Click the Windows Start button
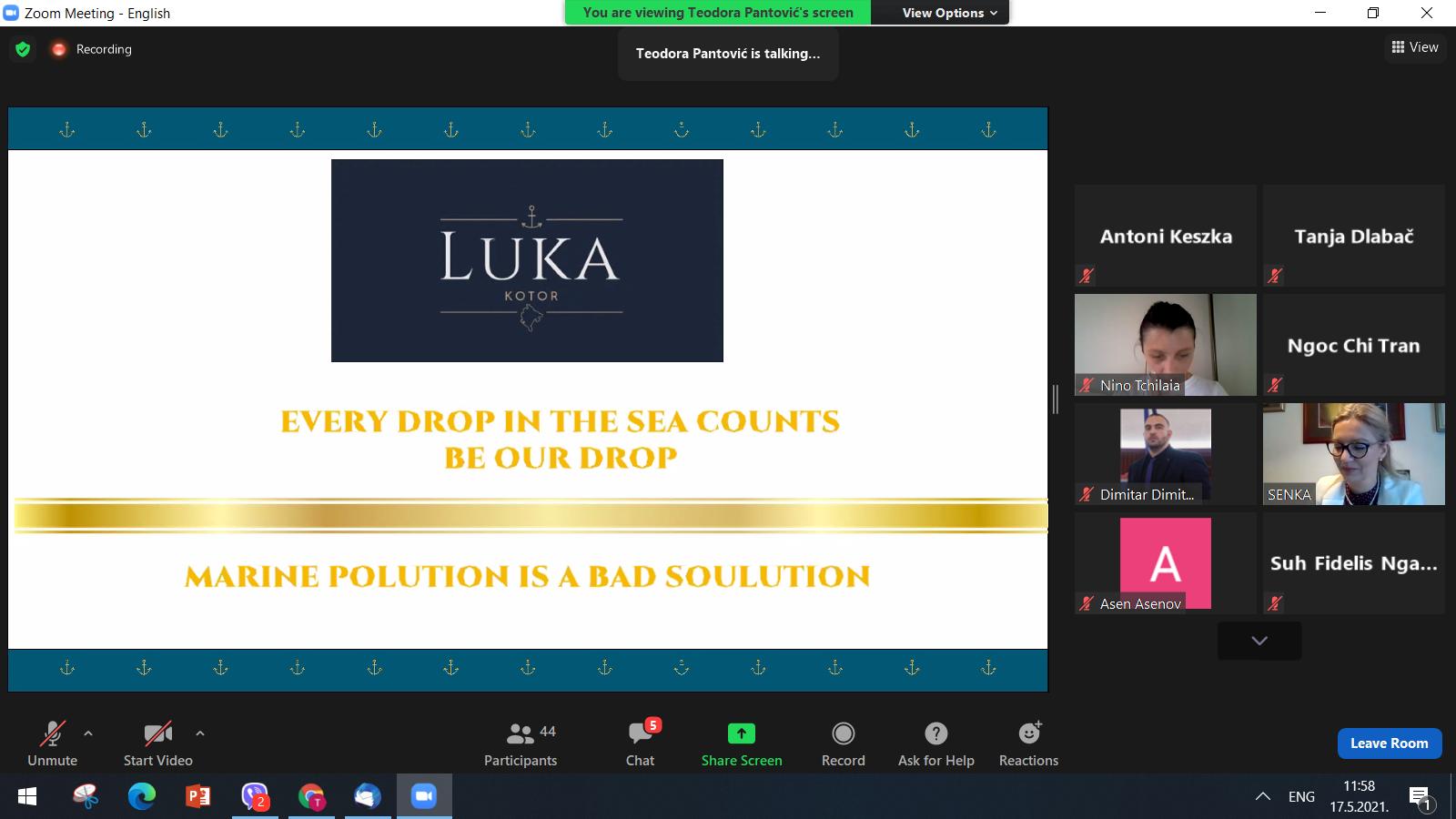1456x819 pixels. pos(27,797)
